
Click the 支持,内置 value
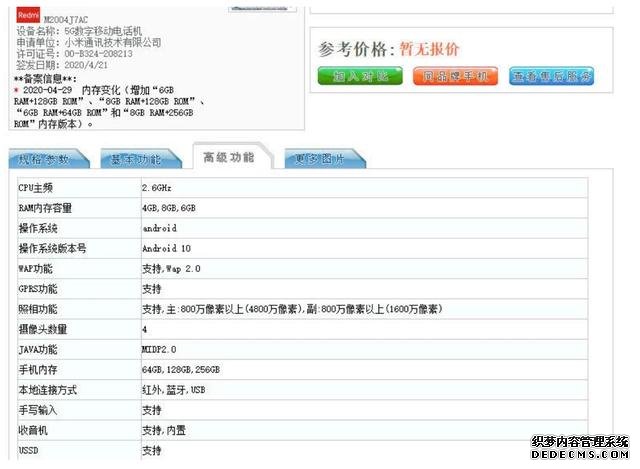pos(164,430)
